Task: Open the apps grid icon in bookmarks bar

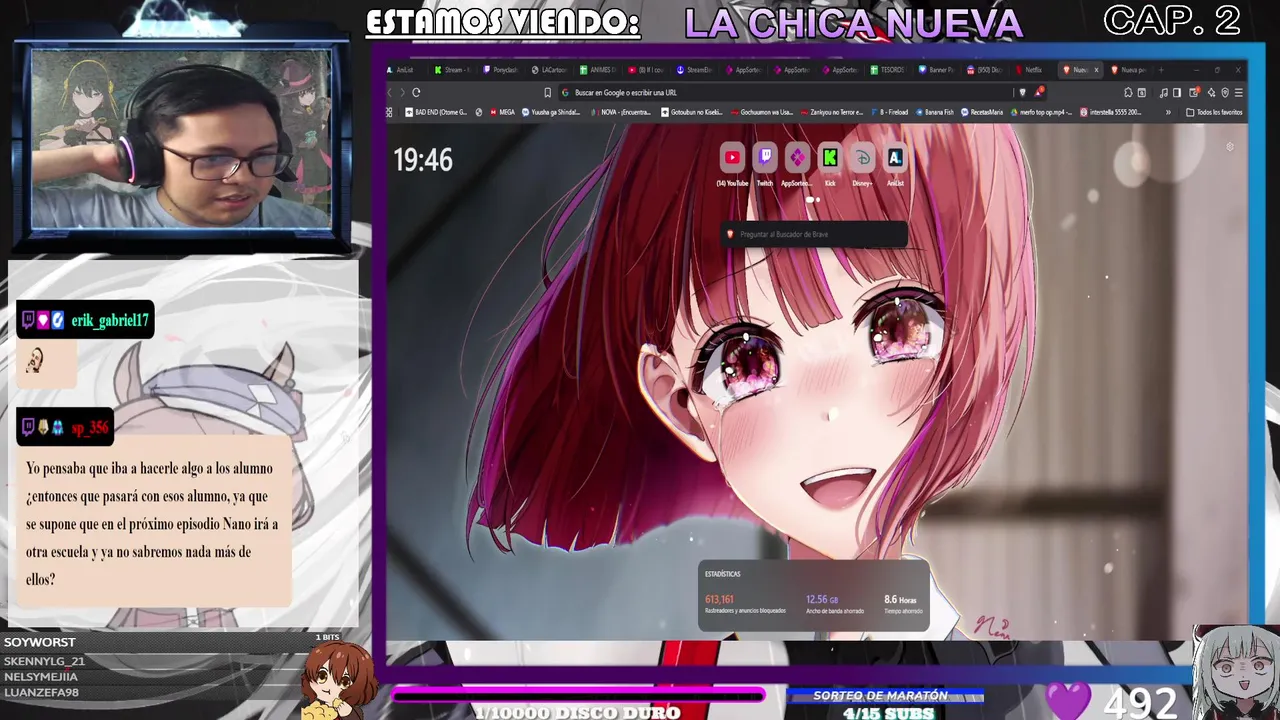Action: tap(389, 112)
